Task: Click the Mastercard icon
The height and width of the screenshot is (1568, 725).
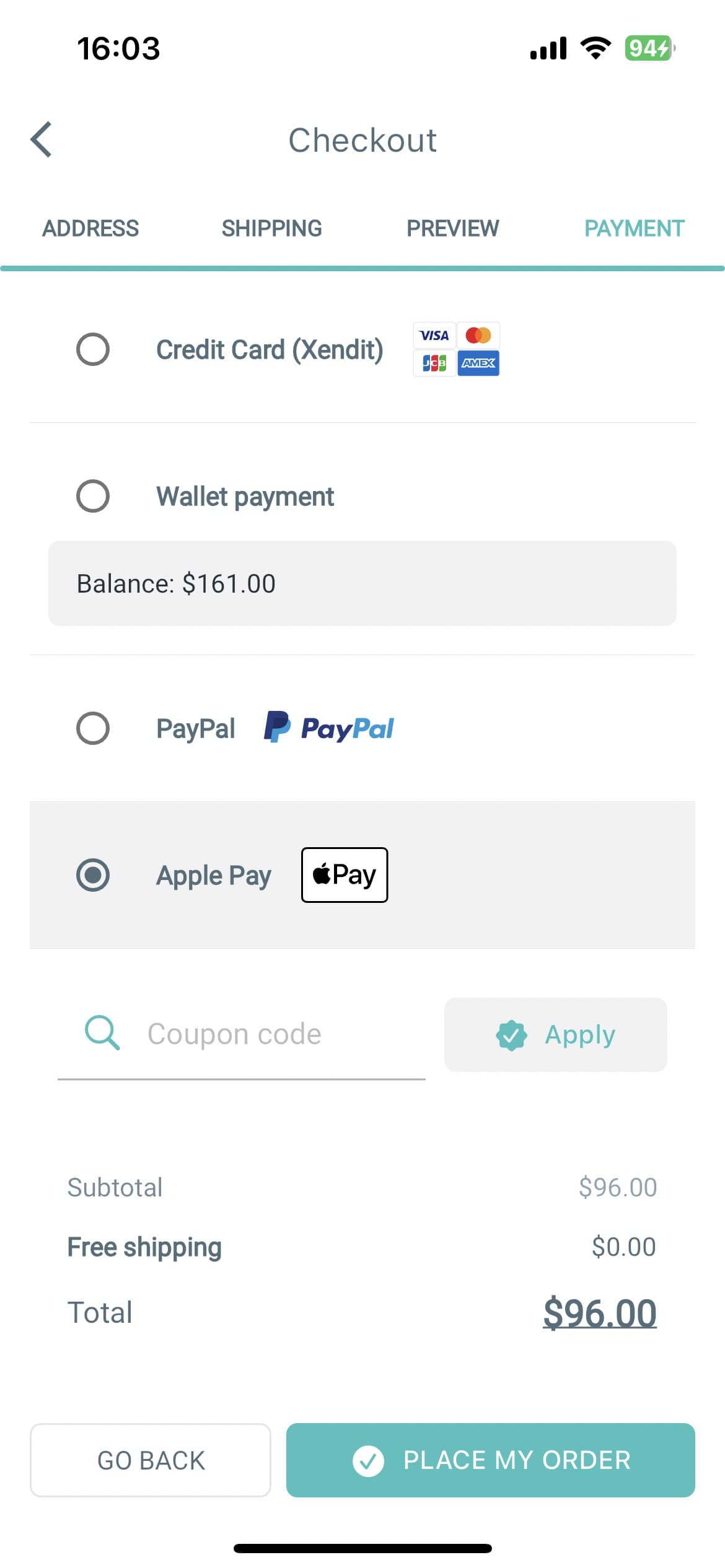Action: point(478,335)
